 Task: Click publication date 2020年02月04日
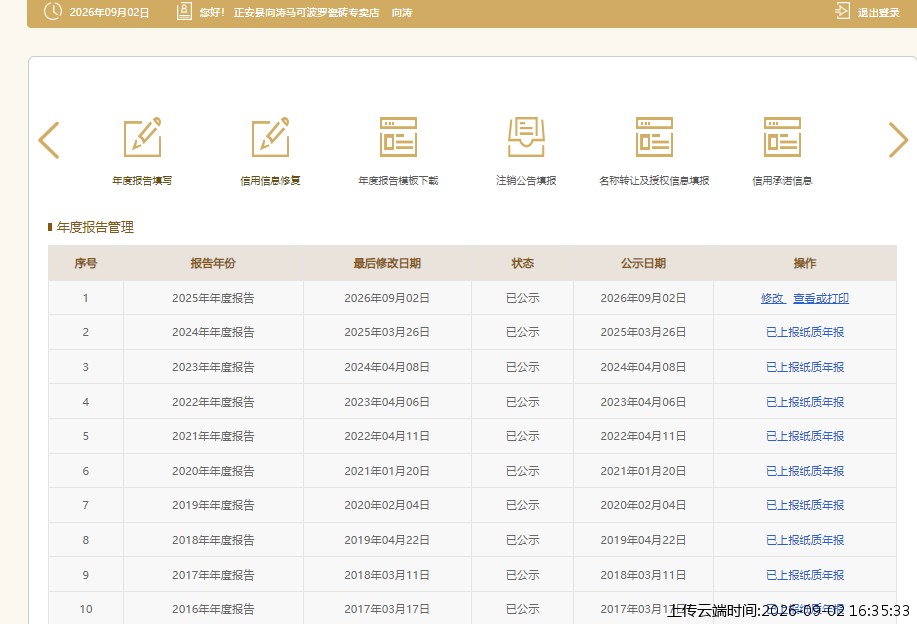coord(643,505)
